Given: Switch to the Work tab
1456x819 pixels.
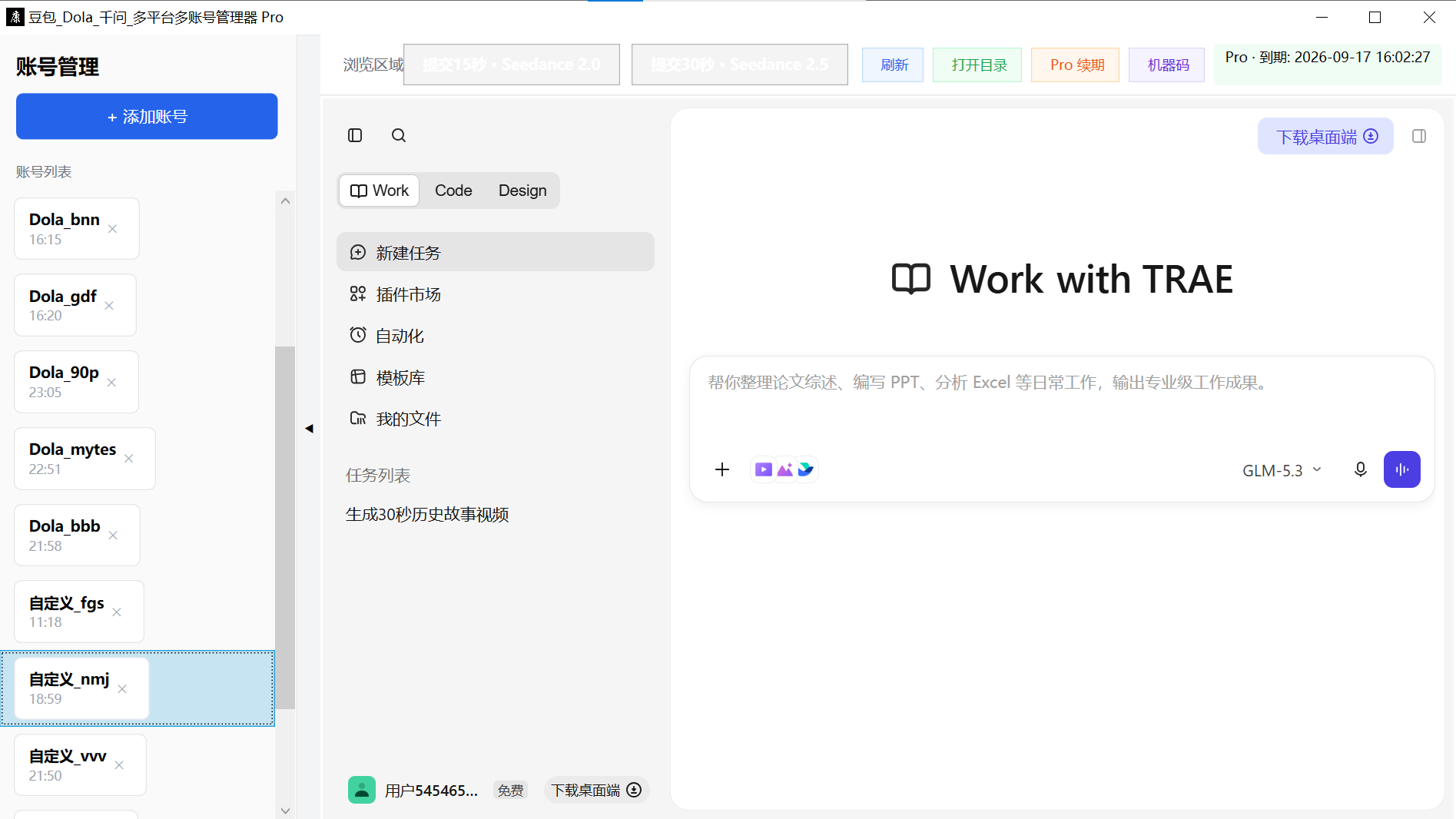Looking at the screenshot, I should point(380,191).
